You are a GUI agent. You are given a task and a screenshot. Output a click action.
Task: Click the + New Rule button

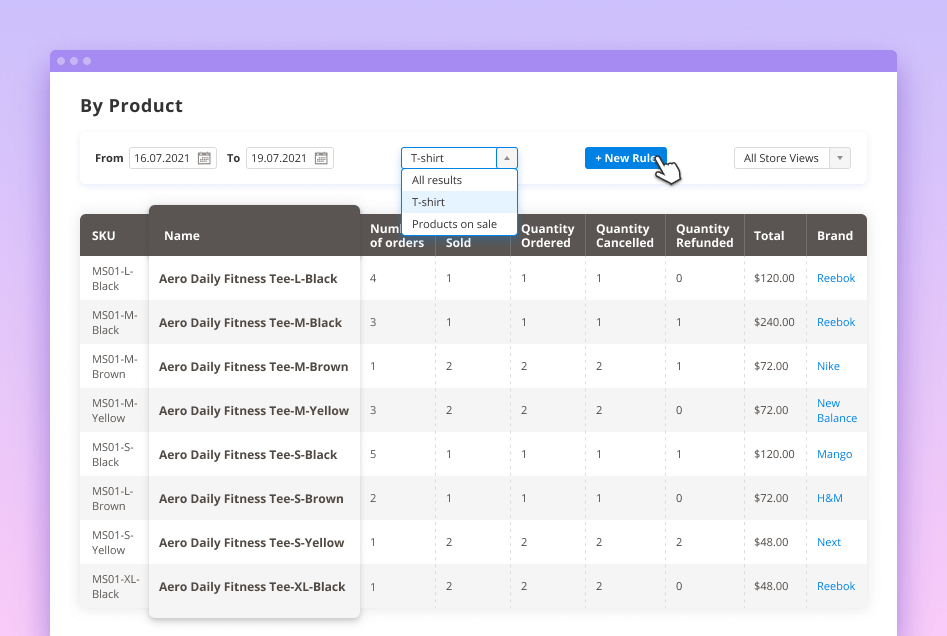pyautogui.click(x=625, y=158)
